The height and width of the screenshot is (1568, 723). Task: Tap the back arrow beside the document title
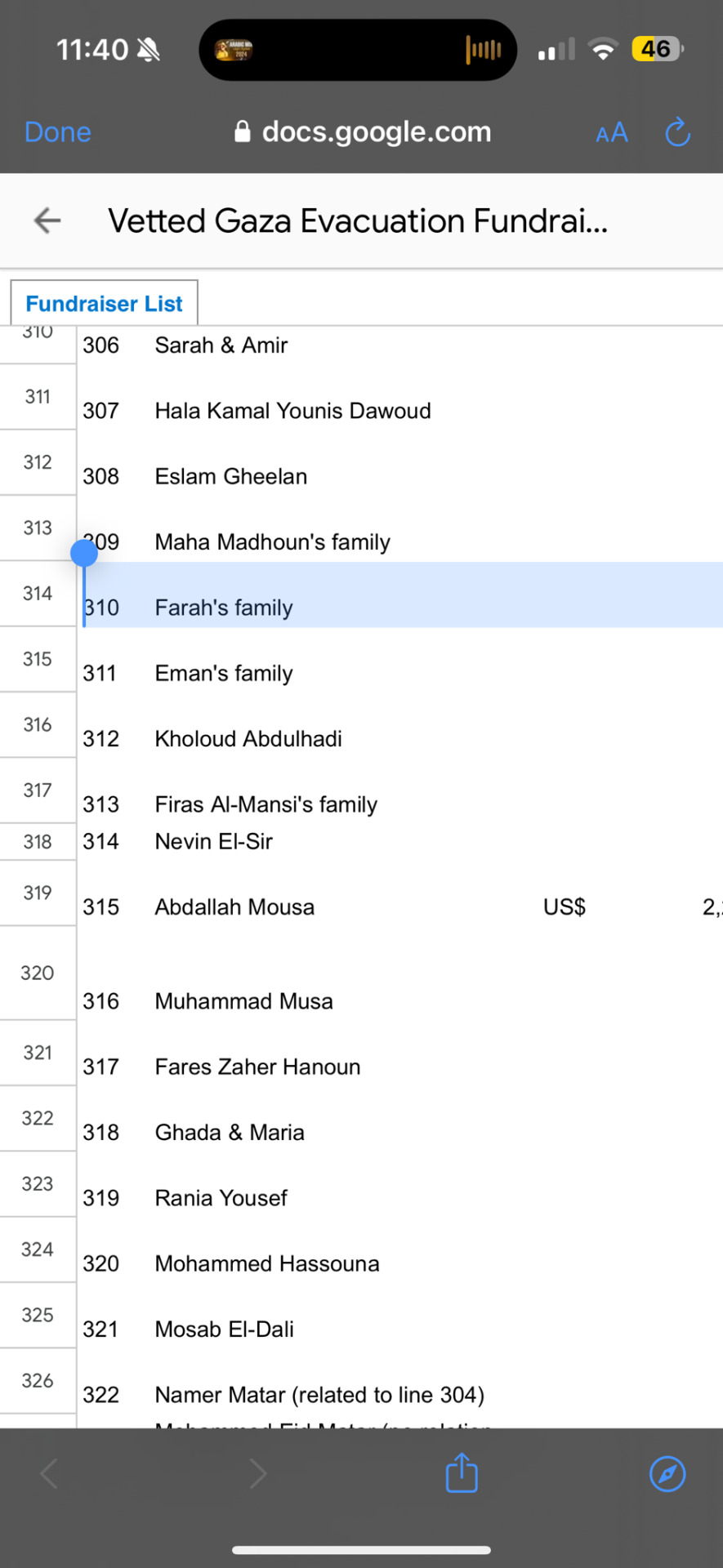47,220
